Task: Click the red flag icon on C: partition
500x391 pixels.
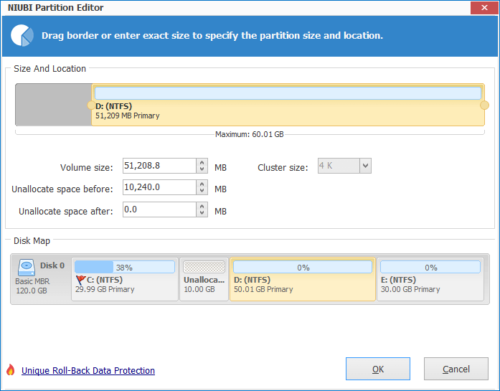Action: pos(80,280)
